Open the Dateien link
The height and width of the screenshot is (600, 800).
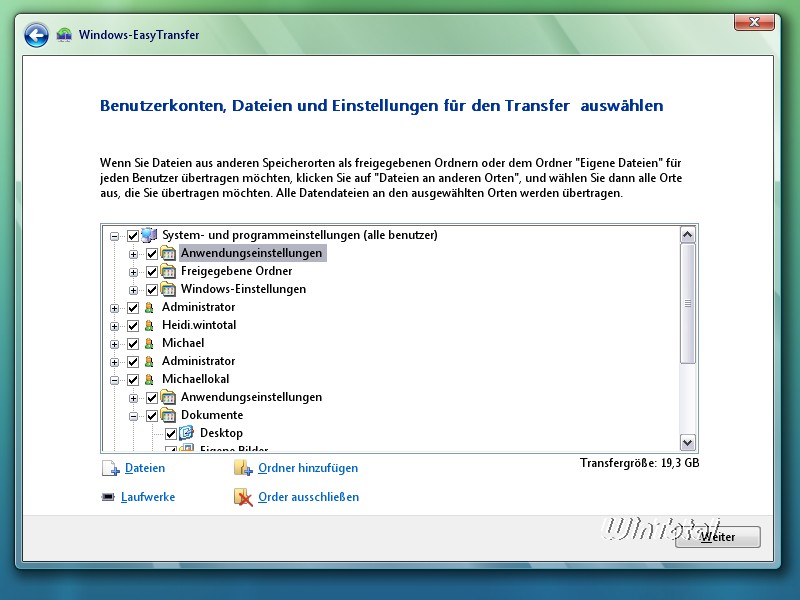(x=145, y=468)
